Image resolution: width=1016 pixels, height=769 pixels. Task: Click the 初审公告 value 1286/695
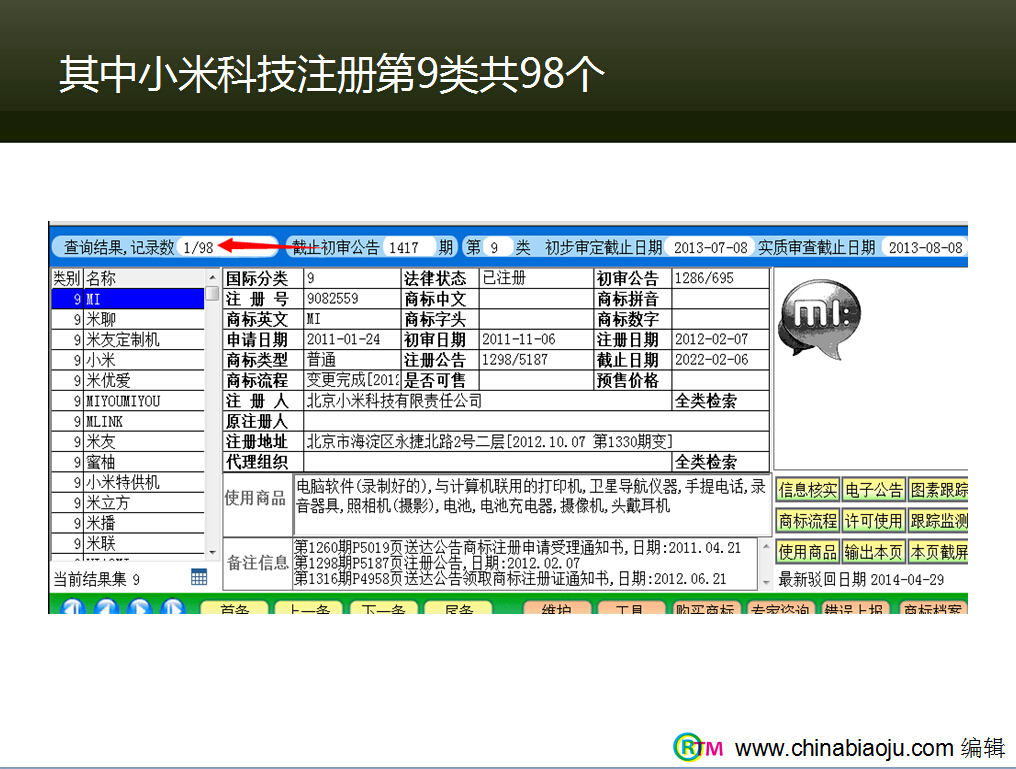pyautogui.click(x=720, y=279)
